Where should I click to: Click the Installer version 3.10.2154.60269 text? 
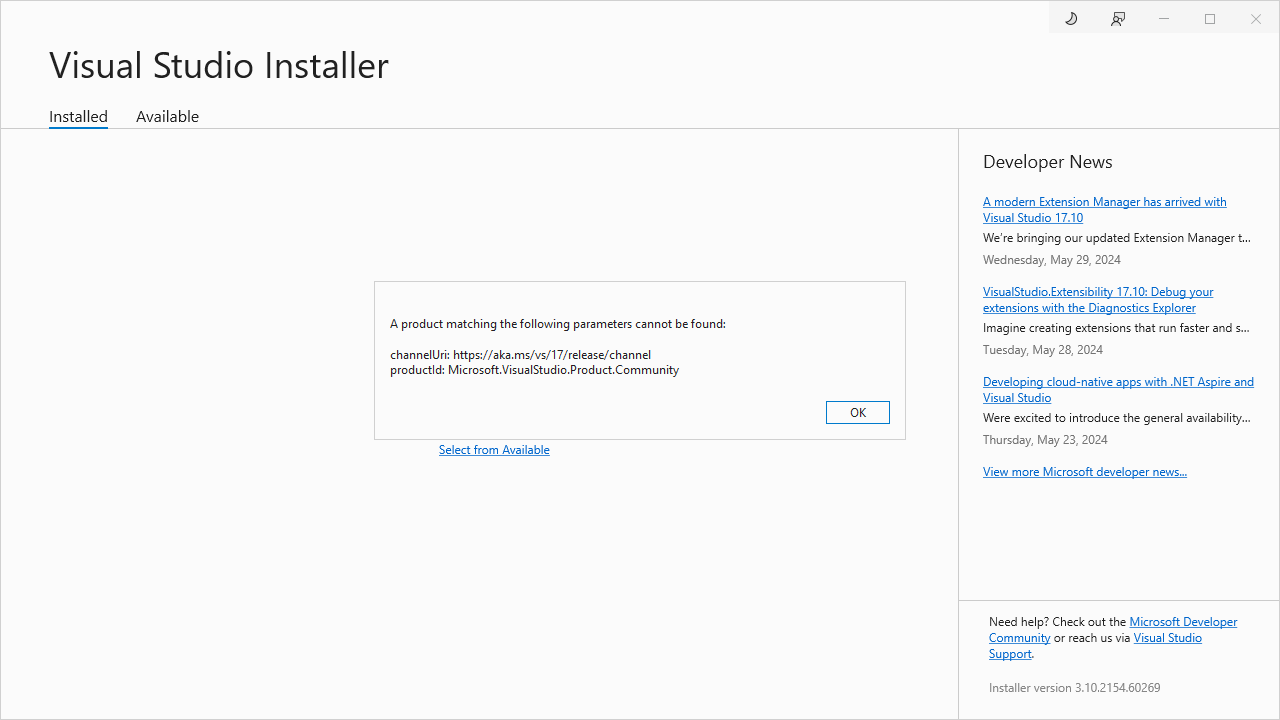pyautogui.click(x=1075, y=688)
